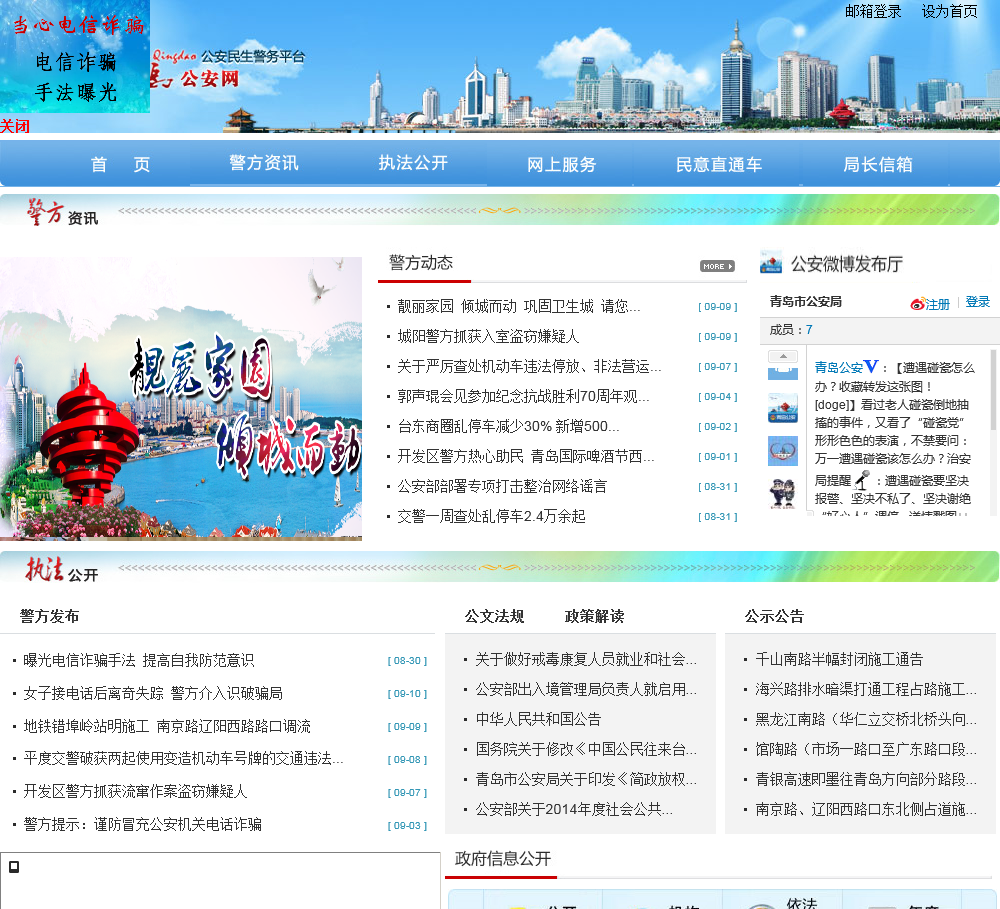
Task: Open news 郭声琨会见参加纪念抗战胜利70周年
Action: point(523,396)
